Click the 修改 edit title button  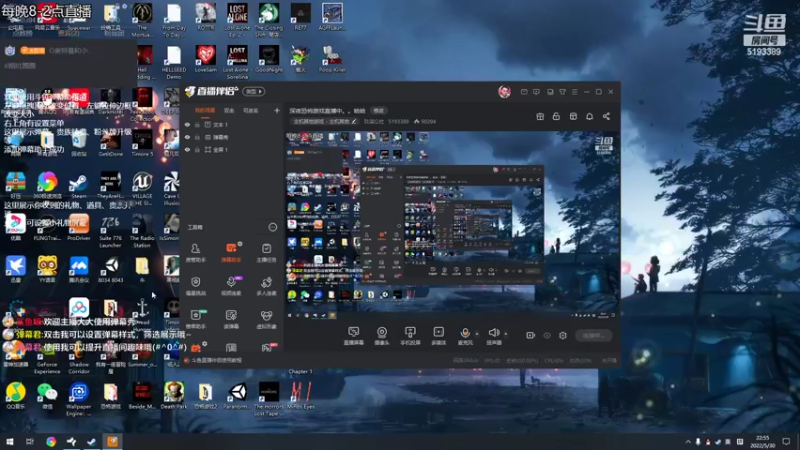pos(379,111)
